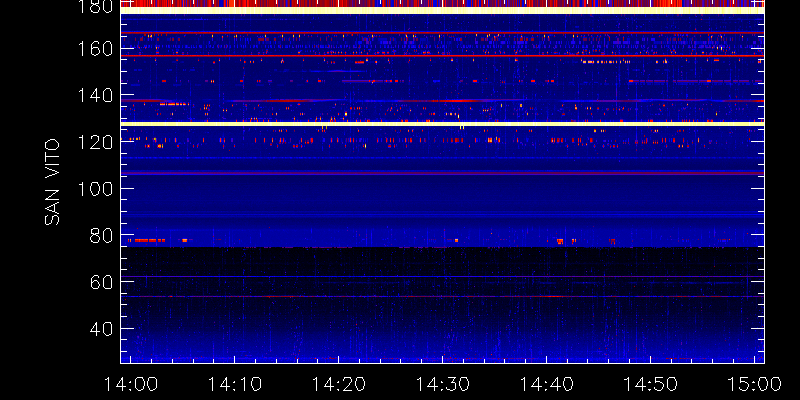Click the 100 frequency axis label
Image resolution: width=800 pixels, height=400 pixels.
(94, 188)
